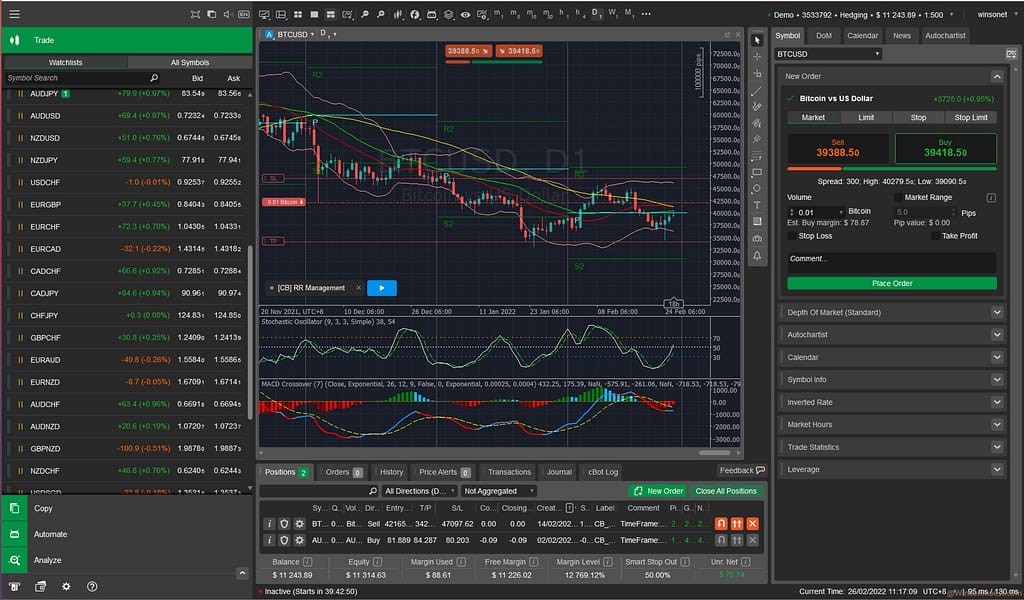Close the BTCUSD position with orange X
The height and width of the screenshot is (600, 1024).
tap(752, 523)
